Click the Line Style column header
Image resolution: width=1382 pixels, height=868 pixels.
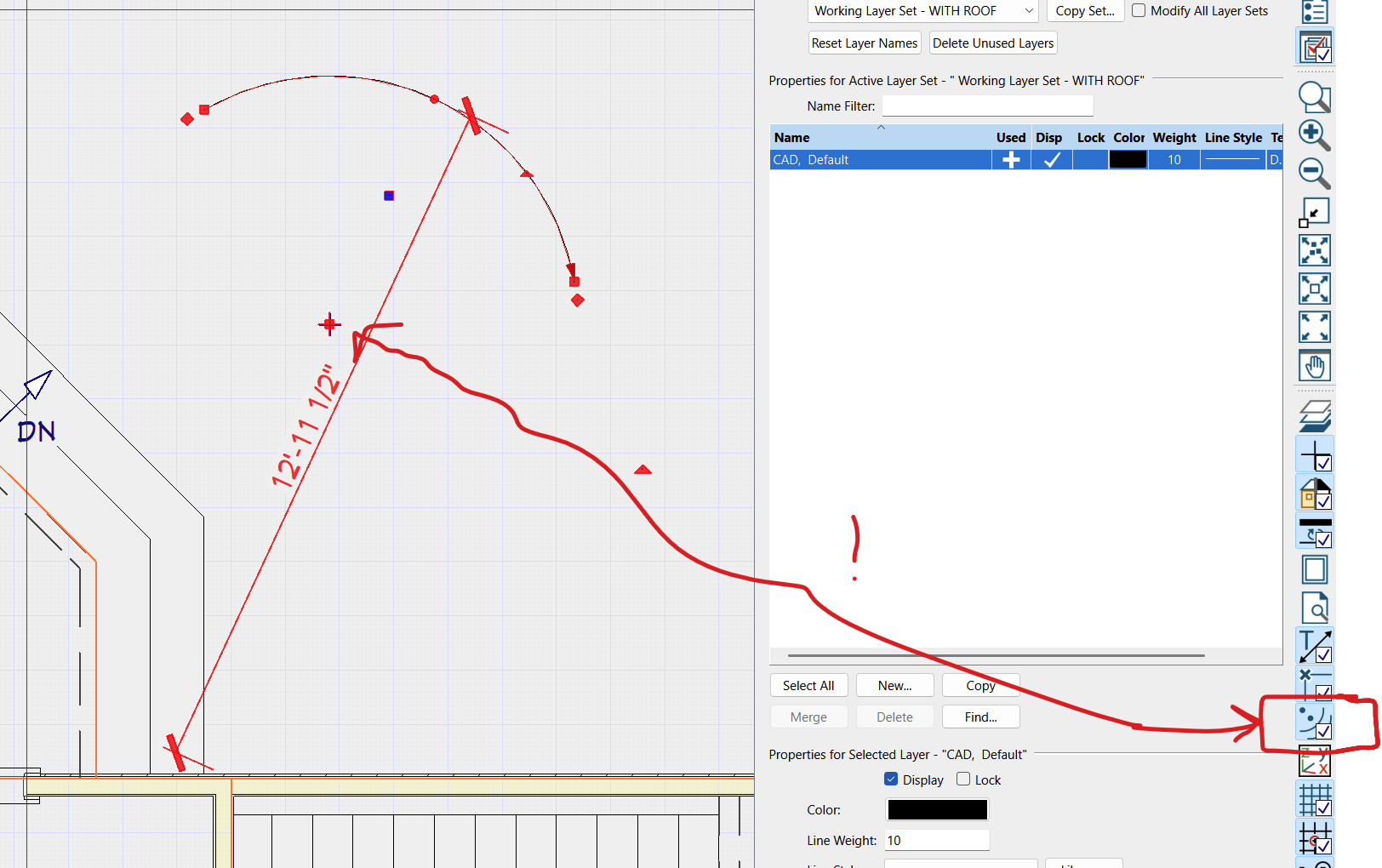[x=1232, y=137]
